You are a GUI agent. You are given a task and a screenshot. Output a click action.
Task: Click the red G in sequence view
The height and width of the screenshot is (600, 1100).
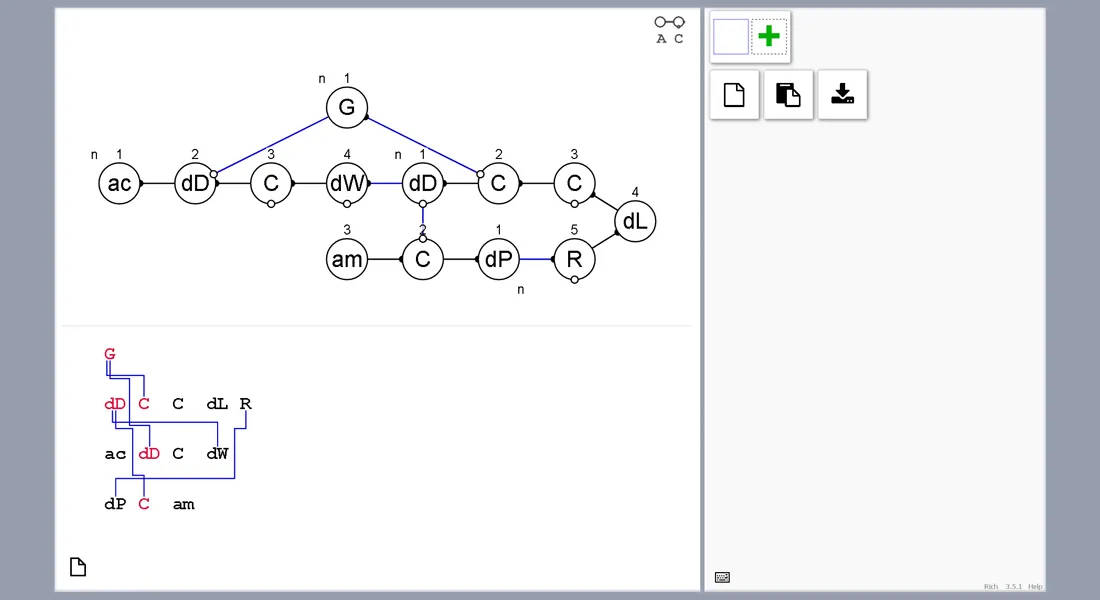tap(110, 354)
